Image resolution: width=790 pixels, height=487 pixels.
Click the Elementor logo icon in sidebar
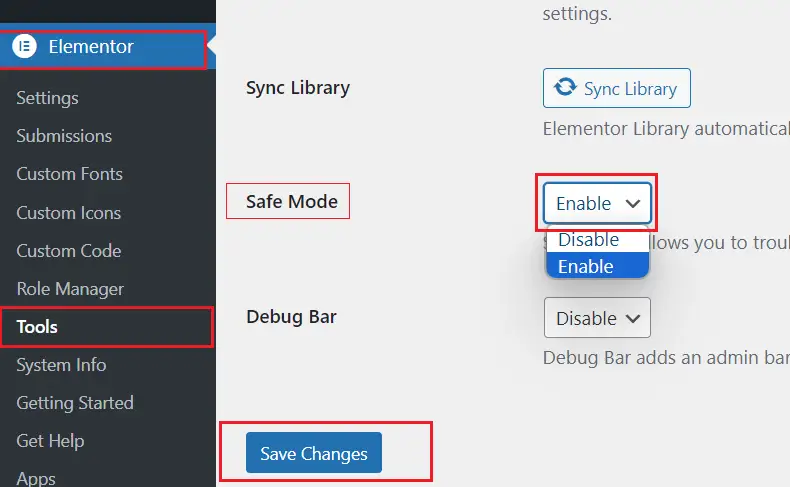[25, 47]
